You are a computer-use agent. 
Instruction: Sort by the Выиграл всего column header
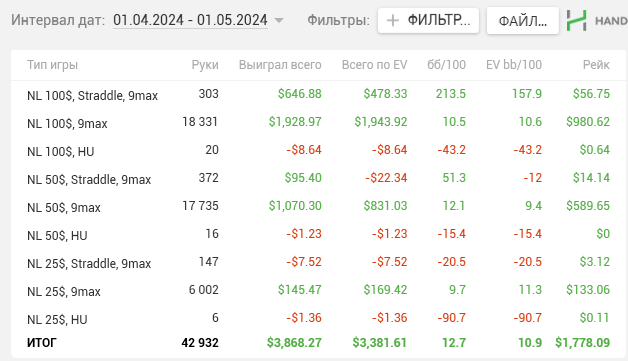[280, 65]
